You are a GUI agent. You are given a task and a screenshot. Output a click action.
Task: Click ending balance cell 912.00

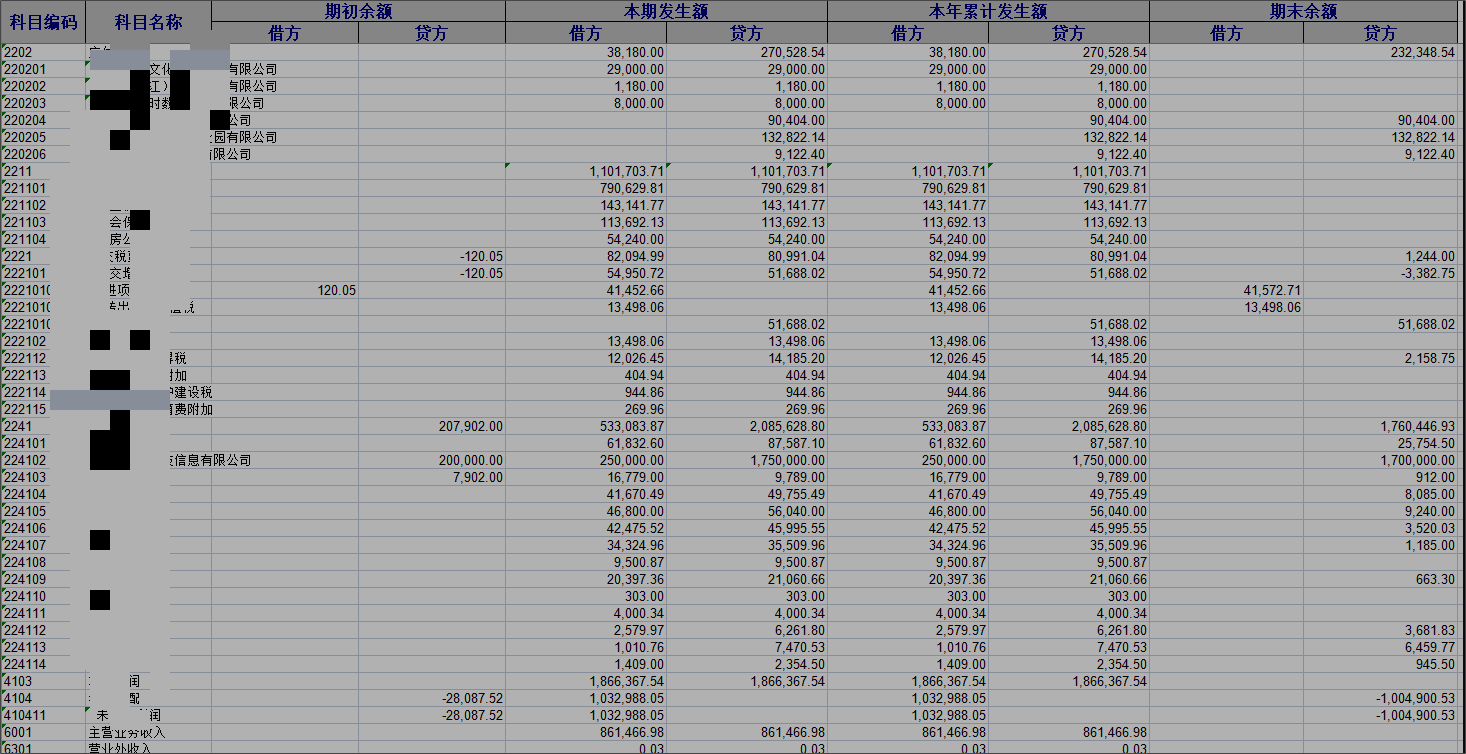tap(1381, 477)
